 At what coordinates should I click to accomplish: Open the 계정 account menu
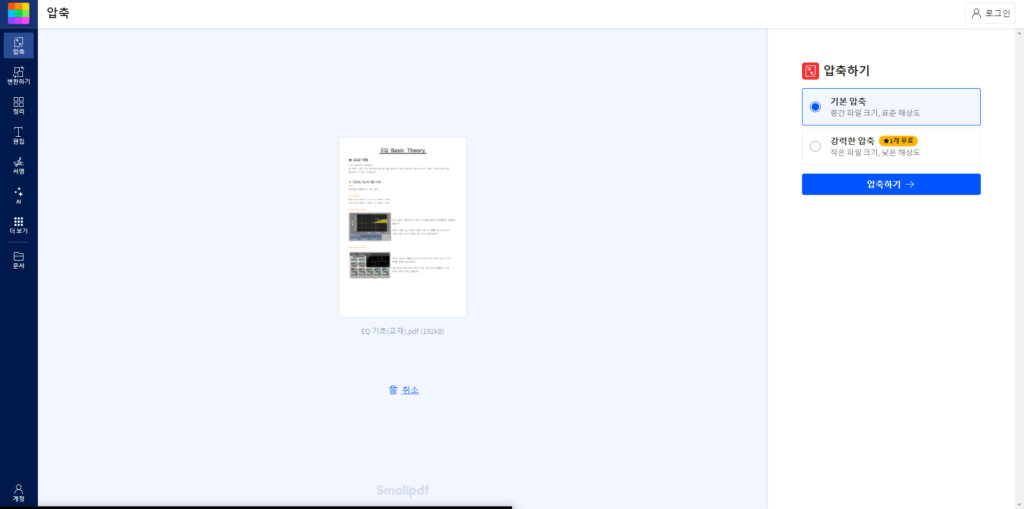18,492
